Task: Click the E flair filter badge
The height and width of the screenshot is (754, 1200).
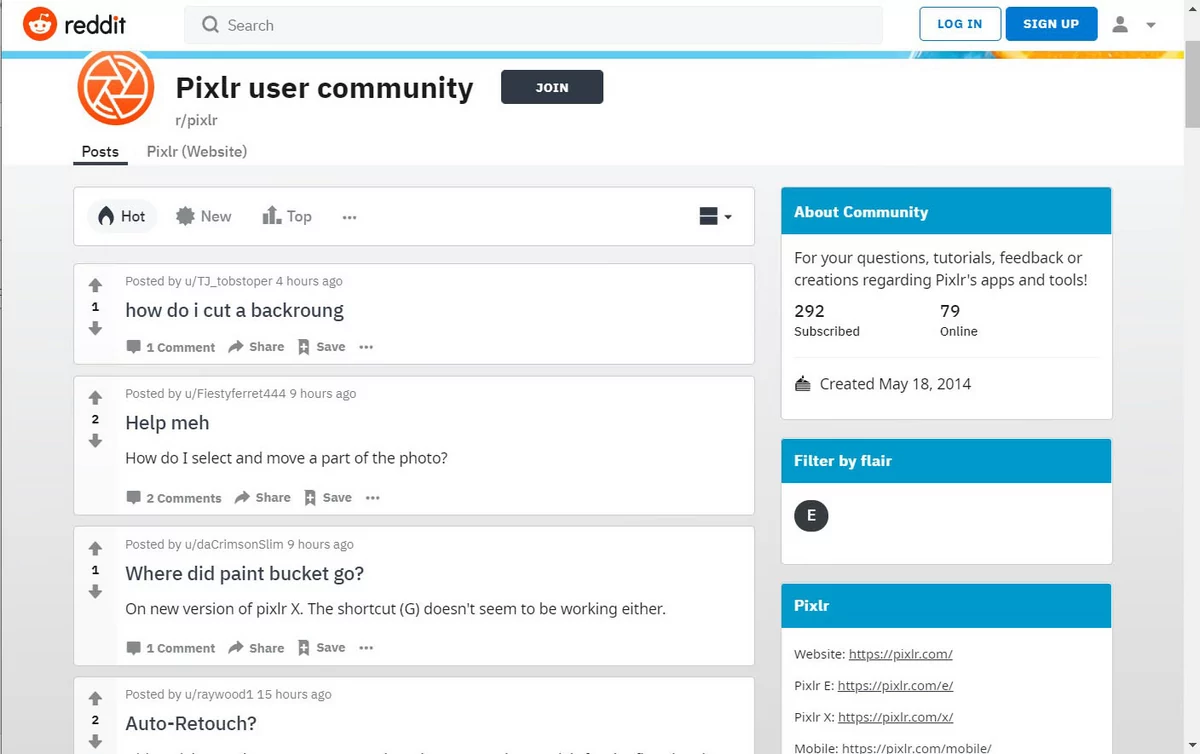Action: pyautogui.click(x=811, y=516)
